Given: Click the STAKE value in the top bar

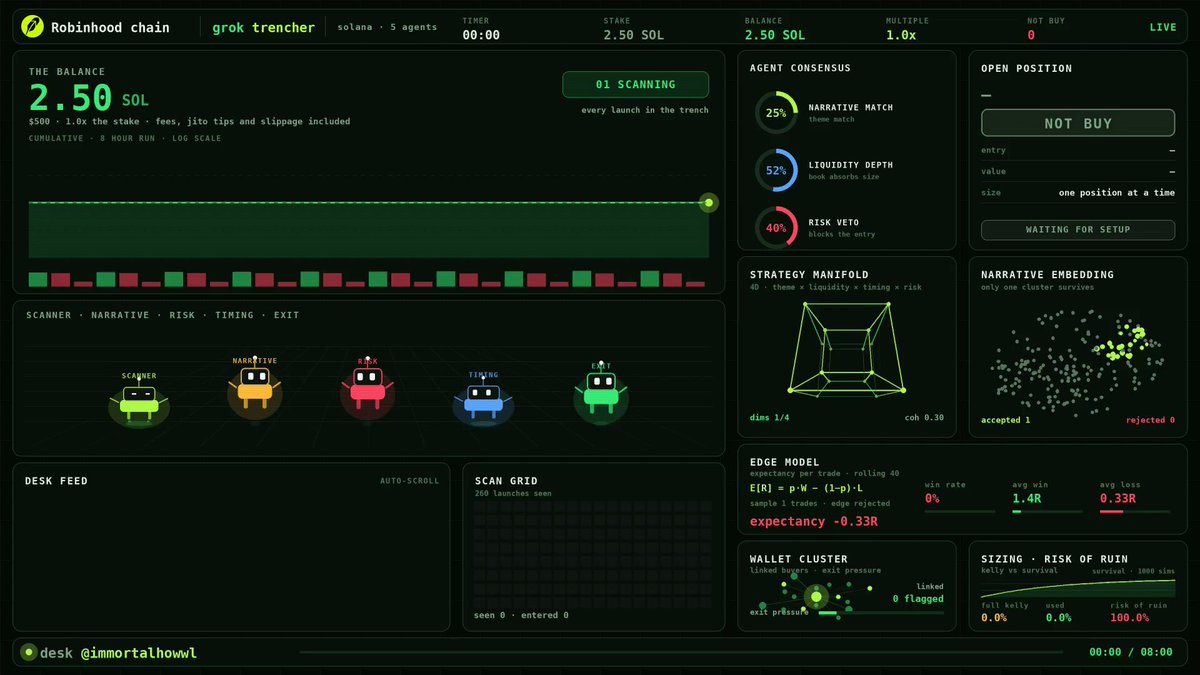Looking at the screenshot, I should pos(634,35).
